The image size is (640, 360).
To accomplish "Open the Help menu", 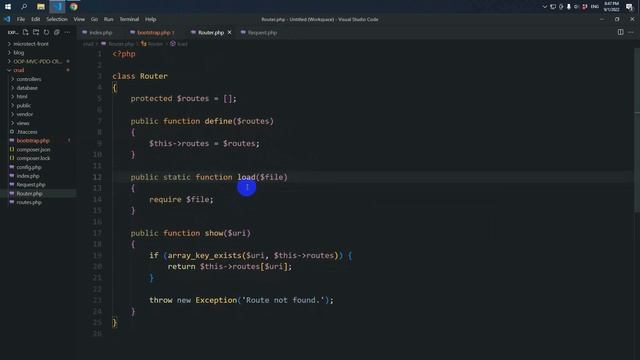I will pyautogui.click(x=151, y=19).
